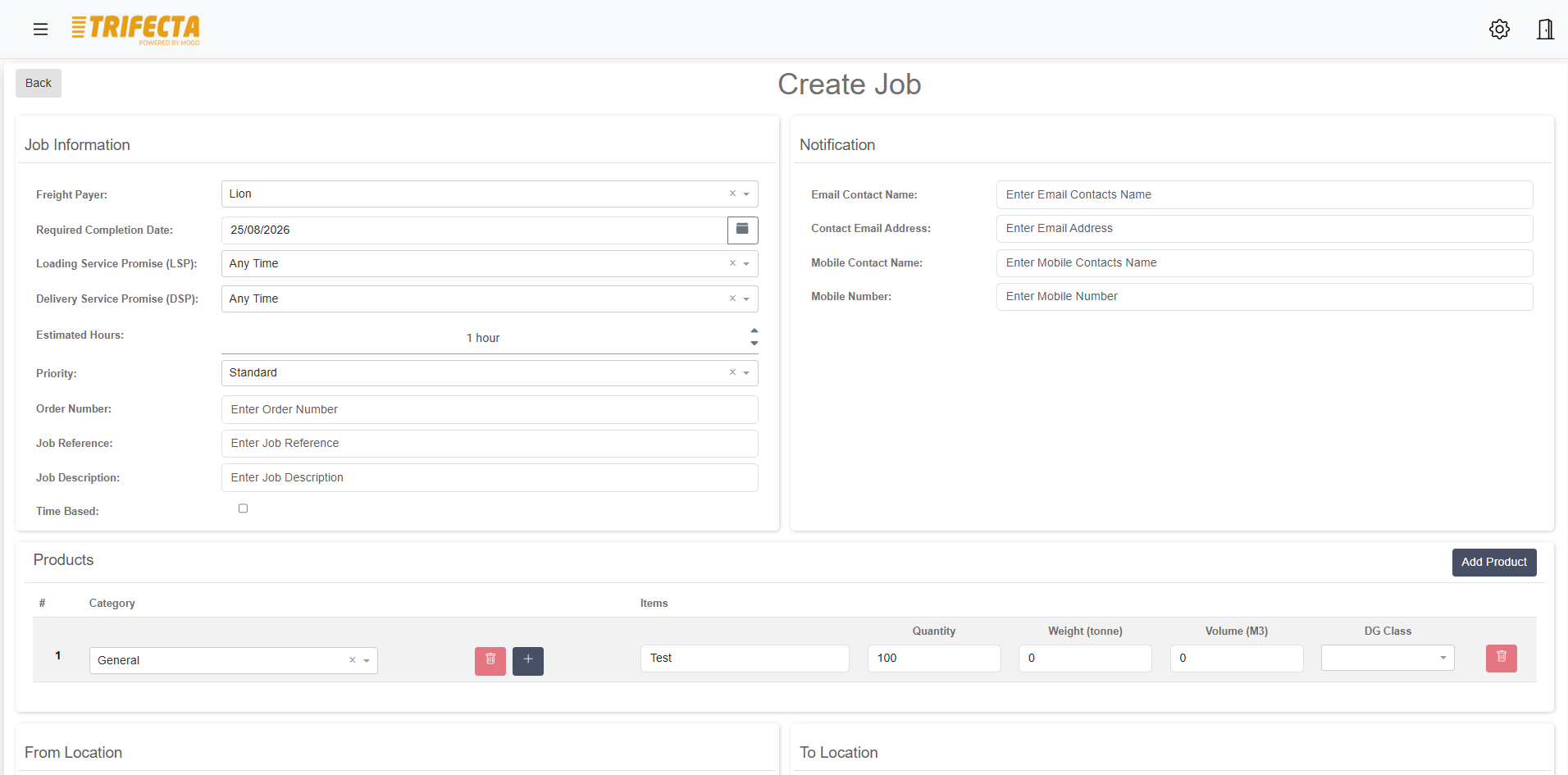The height and width of the screenshot is (775, 1568).
Task: Click the Estimated Hours value 1 hour
Action: pos(483,338)
